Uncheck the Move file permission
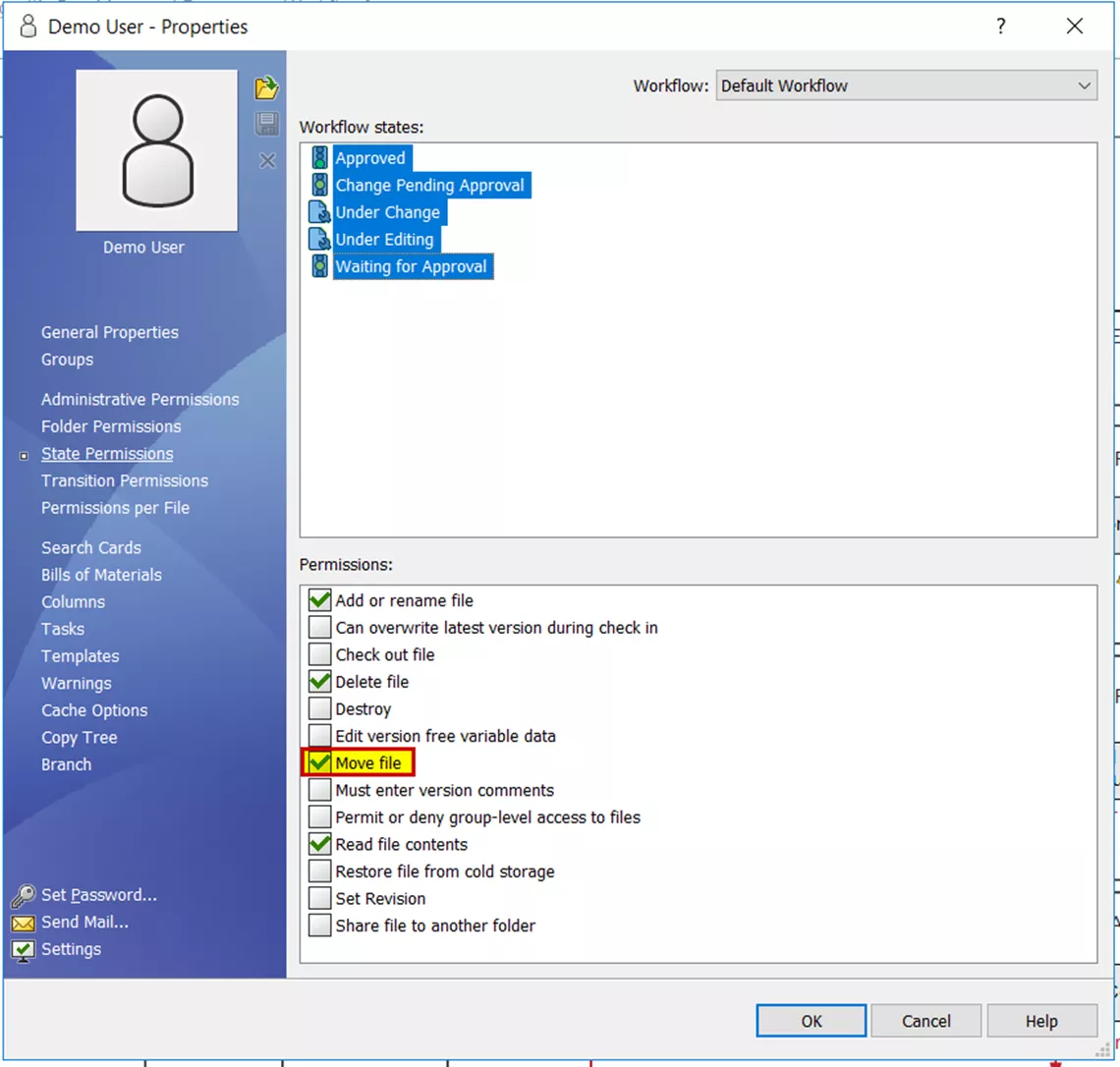 320,763
